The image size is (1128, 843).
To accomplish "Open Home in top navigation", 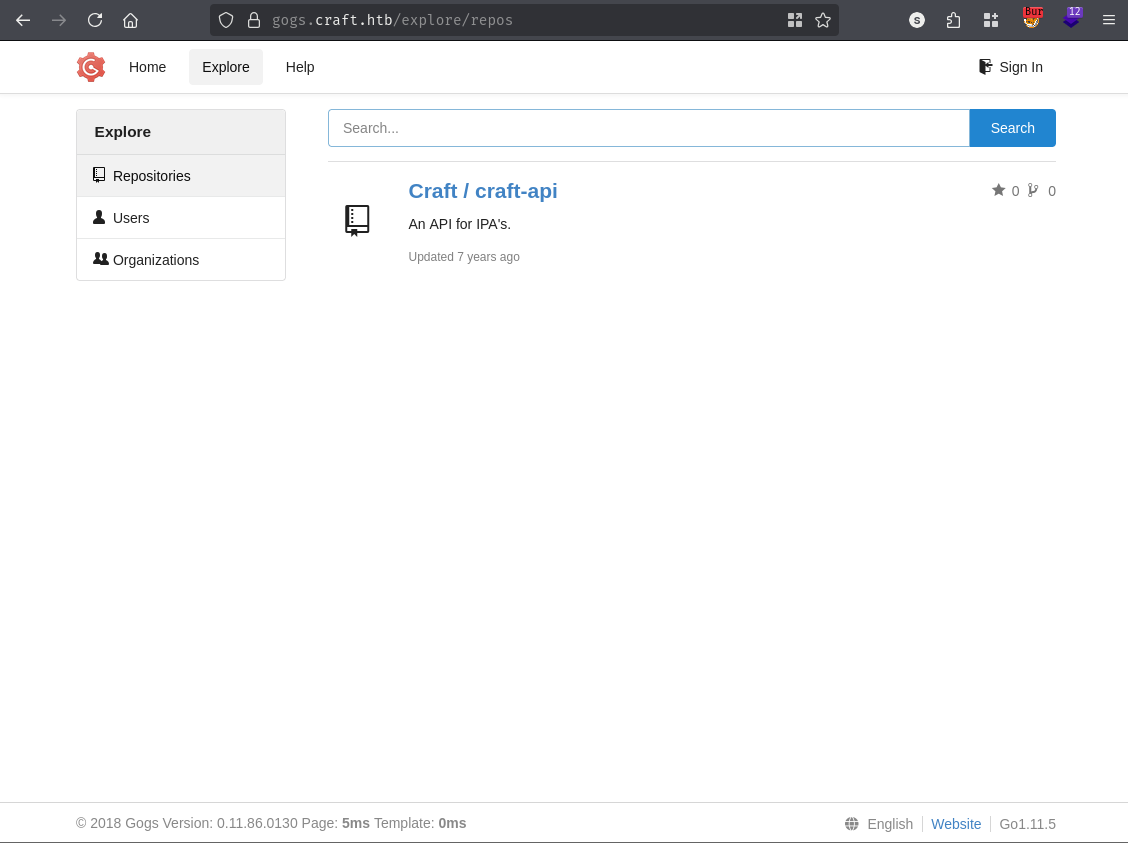I will 147,67.
